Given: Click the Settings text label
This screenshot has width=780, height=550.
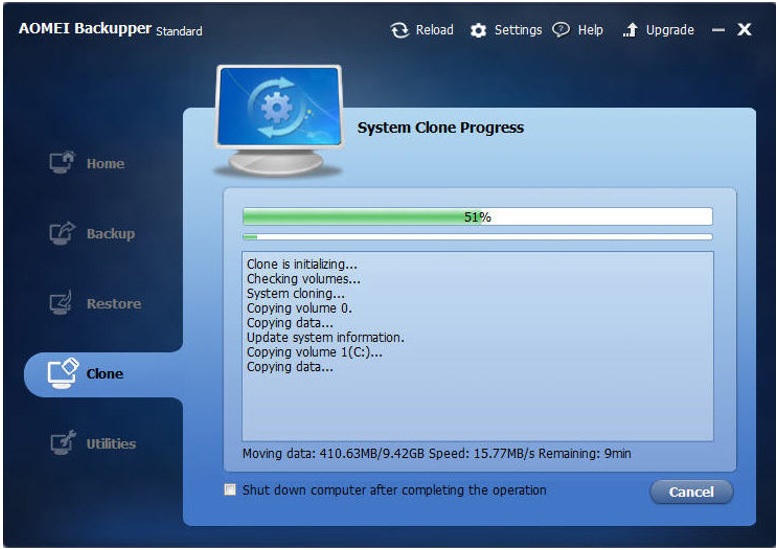Looking at the screenshot, I should (x=518, y=30).
